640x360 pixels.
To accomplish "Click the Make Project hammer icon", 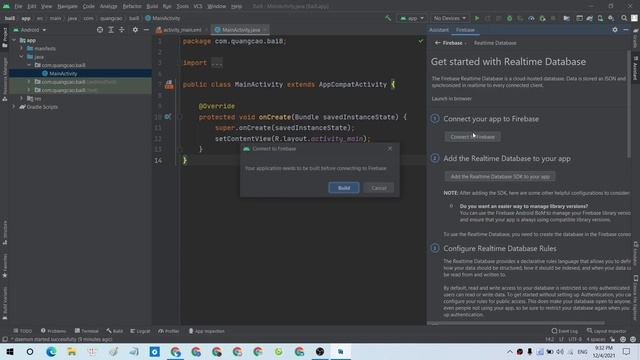I will point(388,18).
